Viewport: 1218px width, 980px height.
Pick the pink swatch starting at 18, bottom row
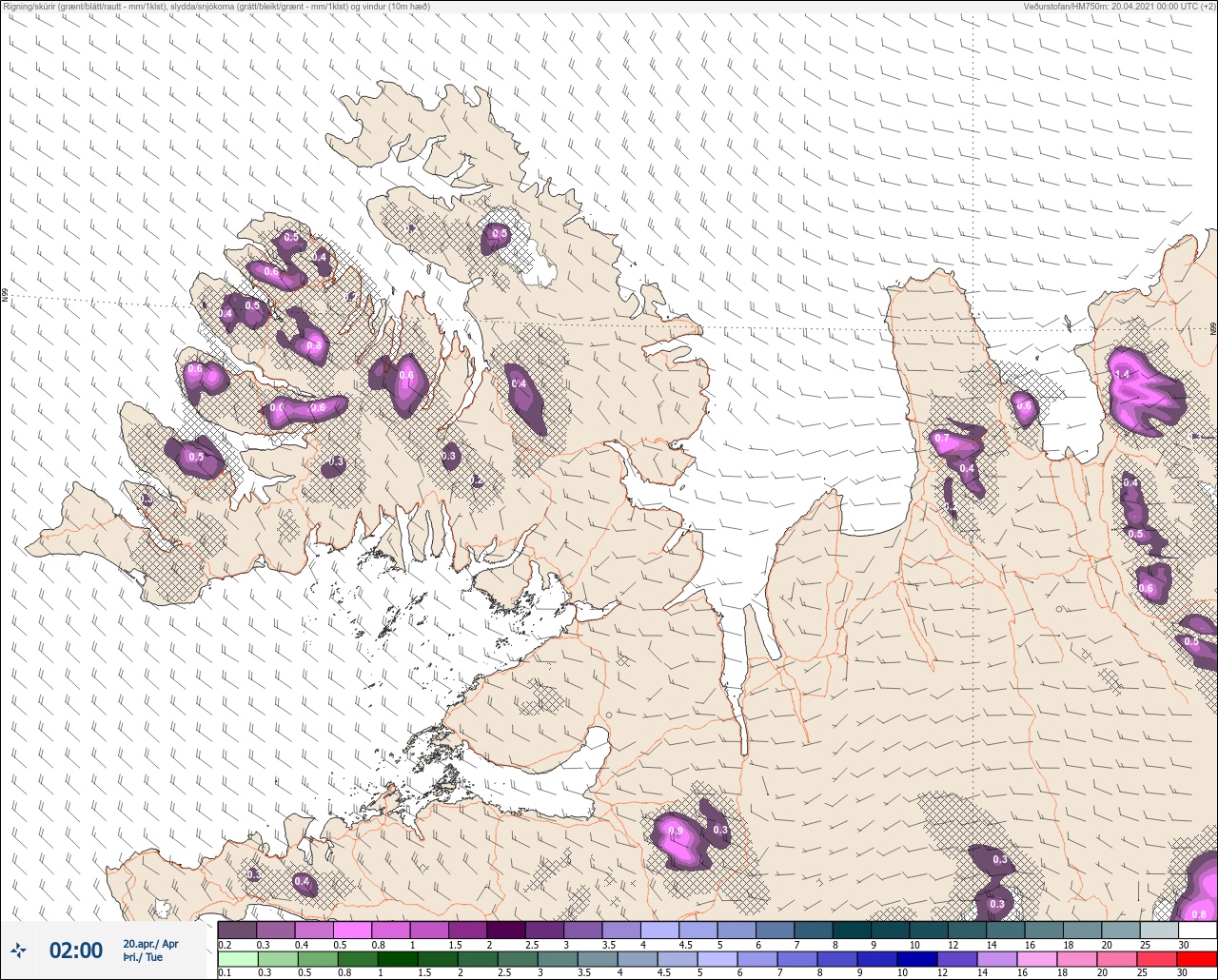[1079, 958]
